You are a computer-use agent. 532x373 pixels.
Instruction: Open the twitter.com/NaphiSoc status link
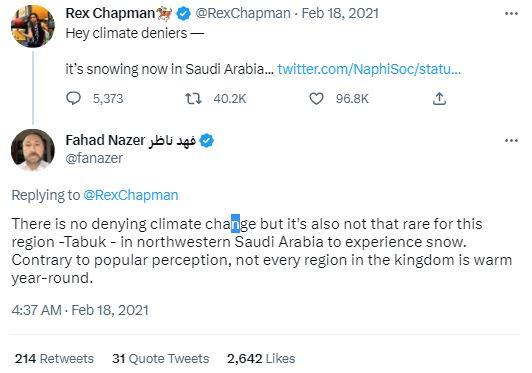369,69
